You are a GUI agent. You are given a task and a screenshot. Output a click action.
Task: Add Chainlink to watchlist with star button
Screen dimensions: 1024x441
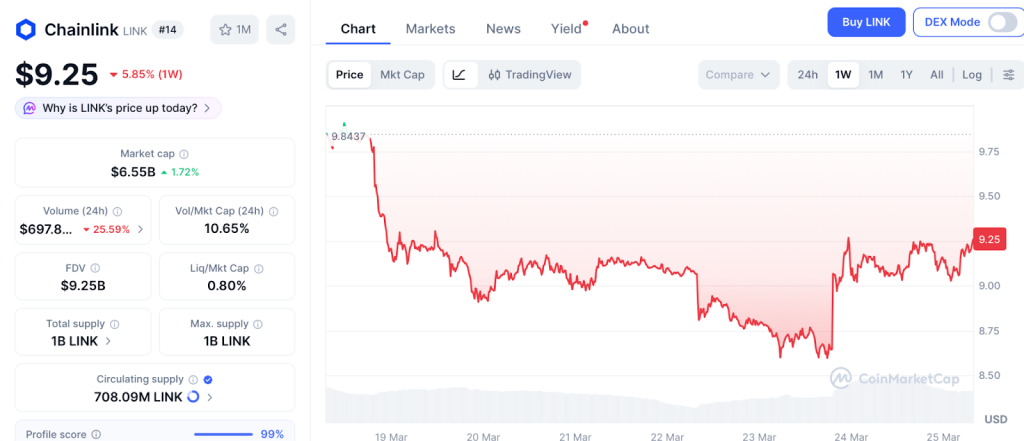[x=234, y=30]
